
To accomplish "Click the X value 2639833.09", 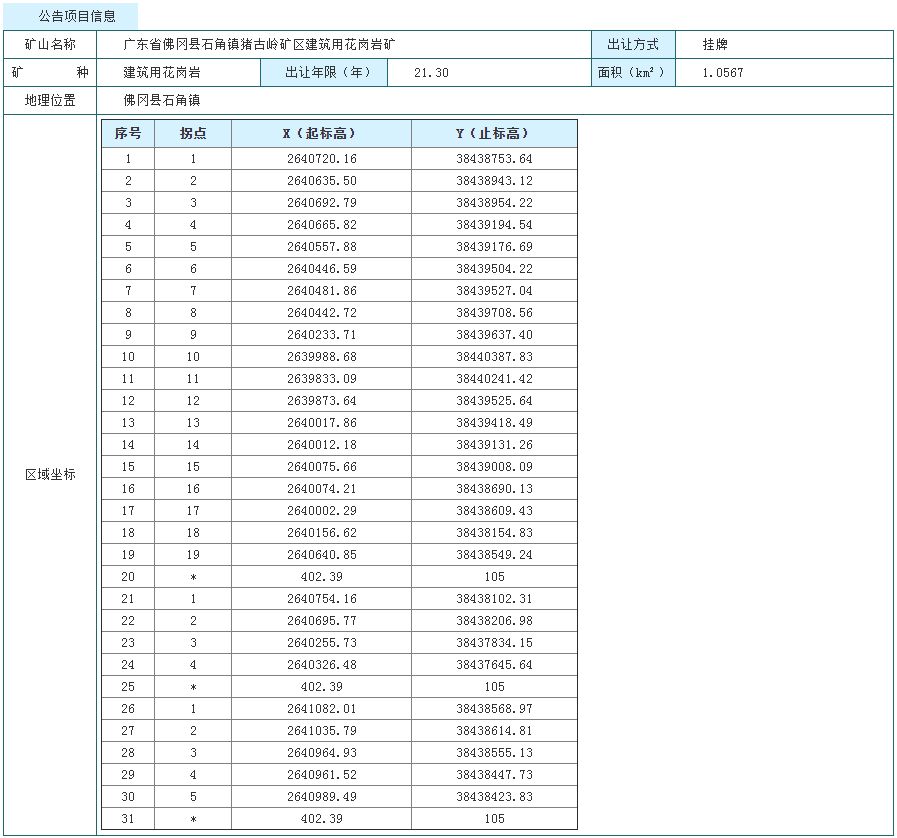I will (x=321, y=379).
